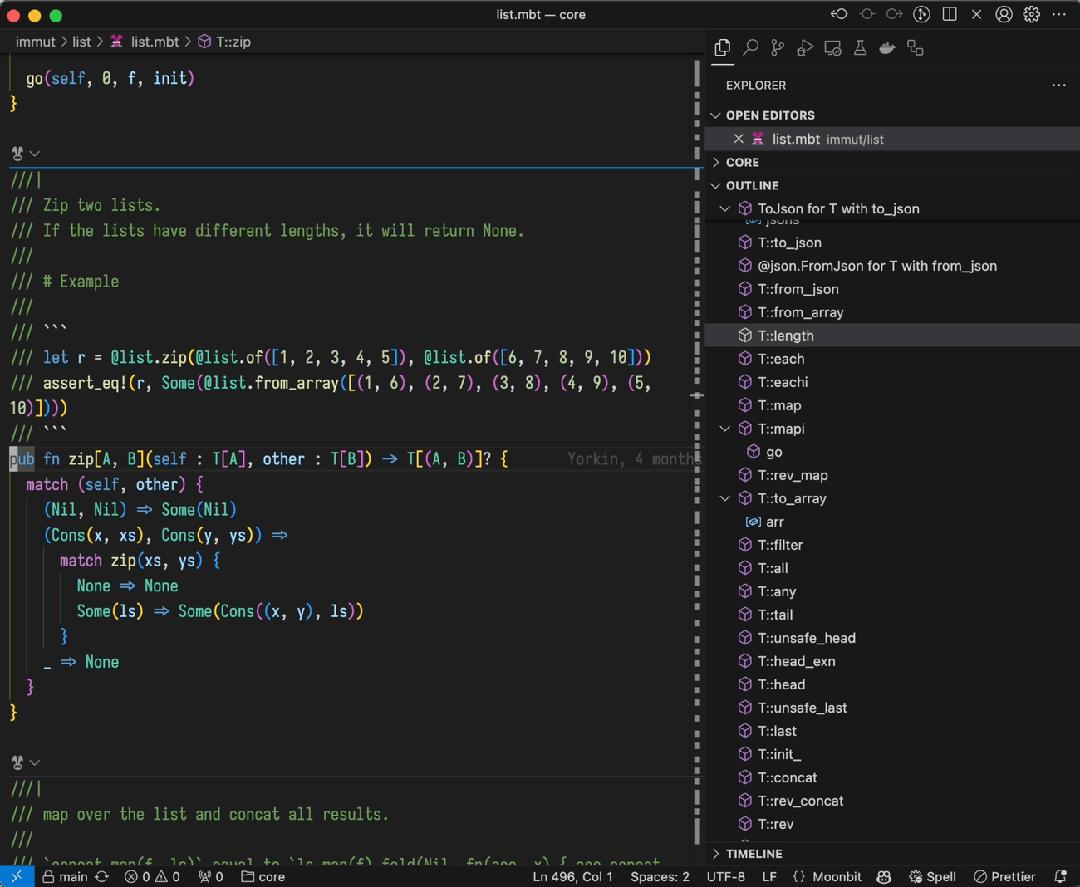1080x887 pixels.
Task: Open the Testing flask icon view
Action: [859, 48]
